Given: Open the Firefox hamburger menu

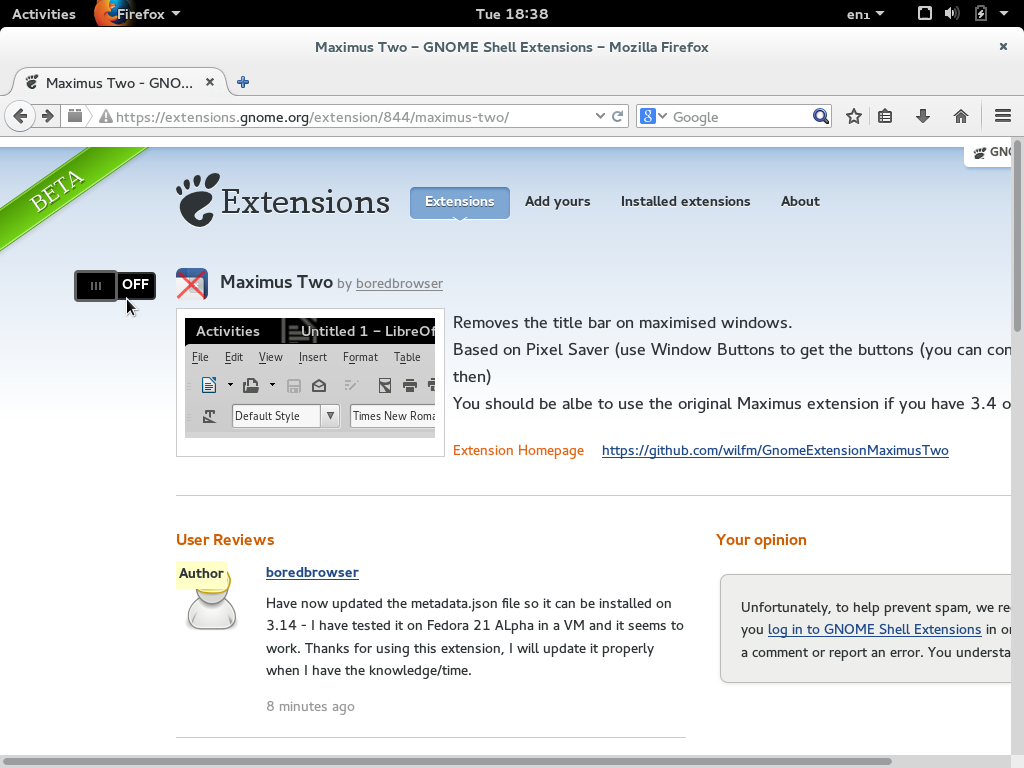Looking at the screenshot, I should (x=1002, y=116).
